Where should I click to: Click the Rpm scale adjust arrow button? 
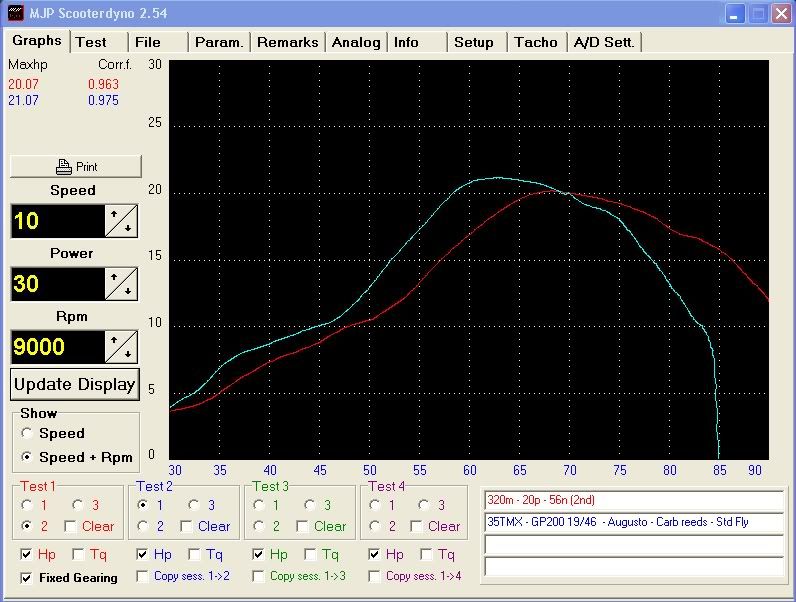click(122, 347)
